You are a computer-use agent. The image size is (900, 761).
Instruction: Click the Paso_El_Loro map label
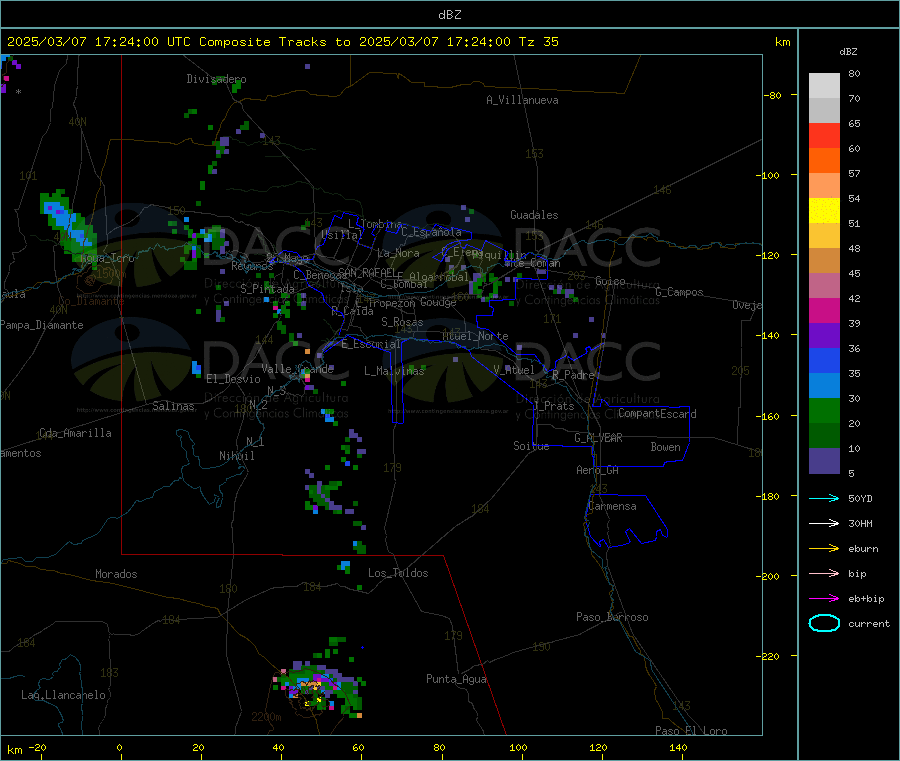(x=691, y=731)
